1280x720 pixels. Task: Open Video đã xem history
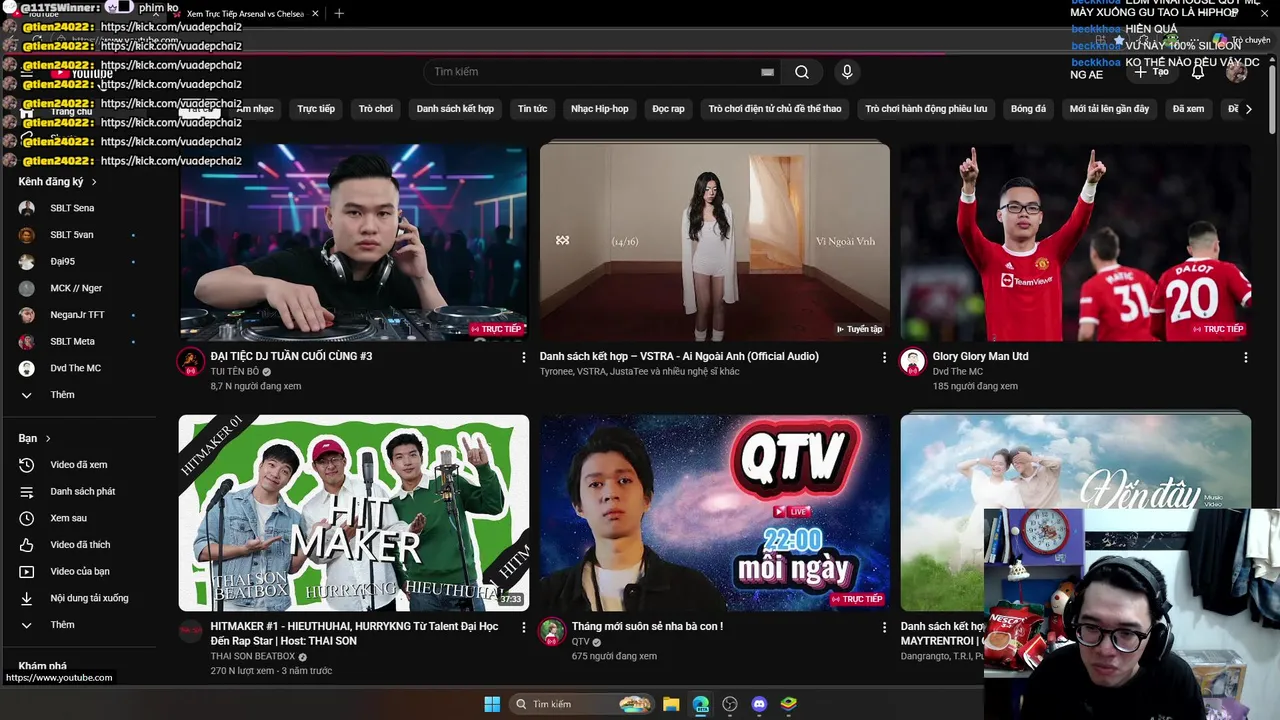[x=80, y=465]
